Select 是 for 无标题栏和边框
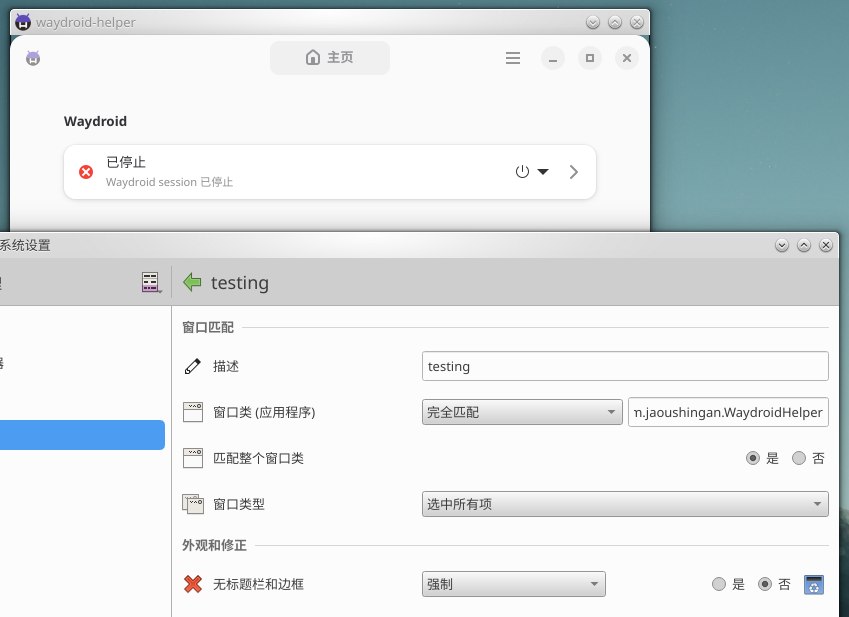 point(719,584)
